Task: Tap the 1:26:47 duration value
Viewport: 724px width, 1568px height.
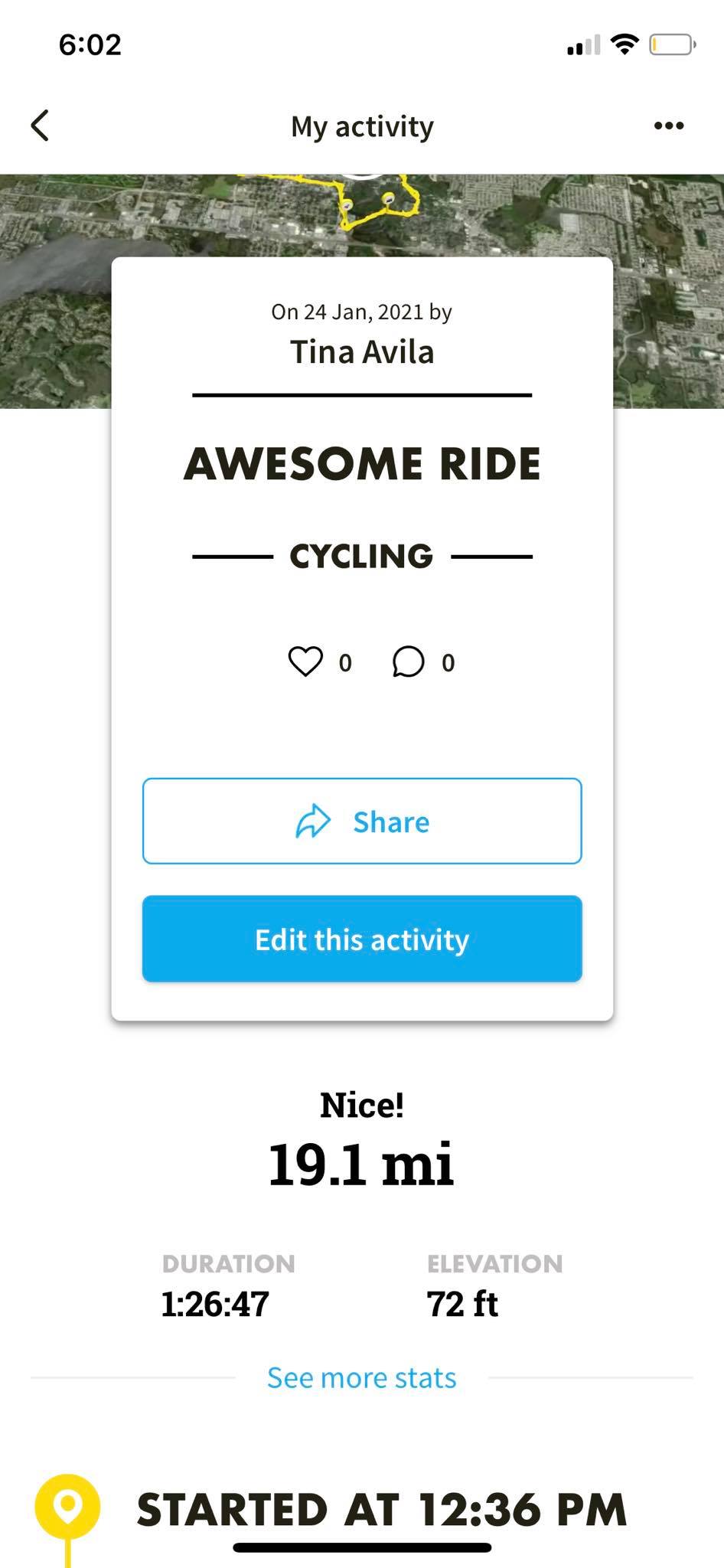Action: pos(215,1303)
